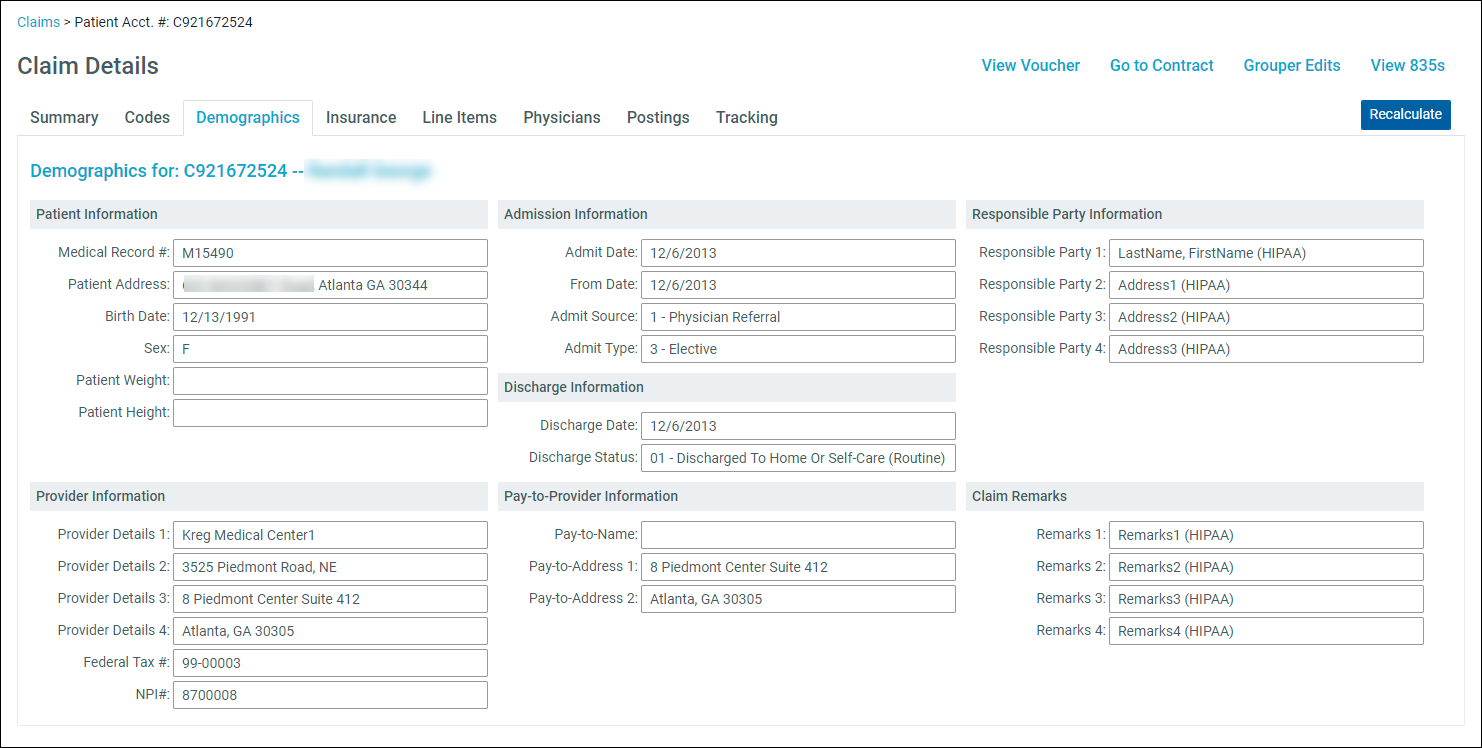This screenshot has width=1482, height=748.
Task: Click the Medical Record # field
Action: [330, 253]
